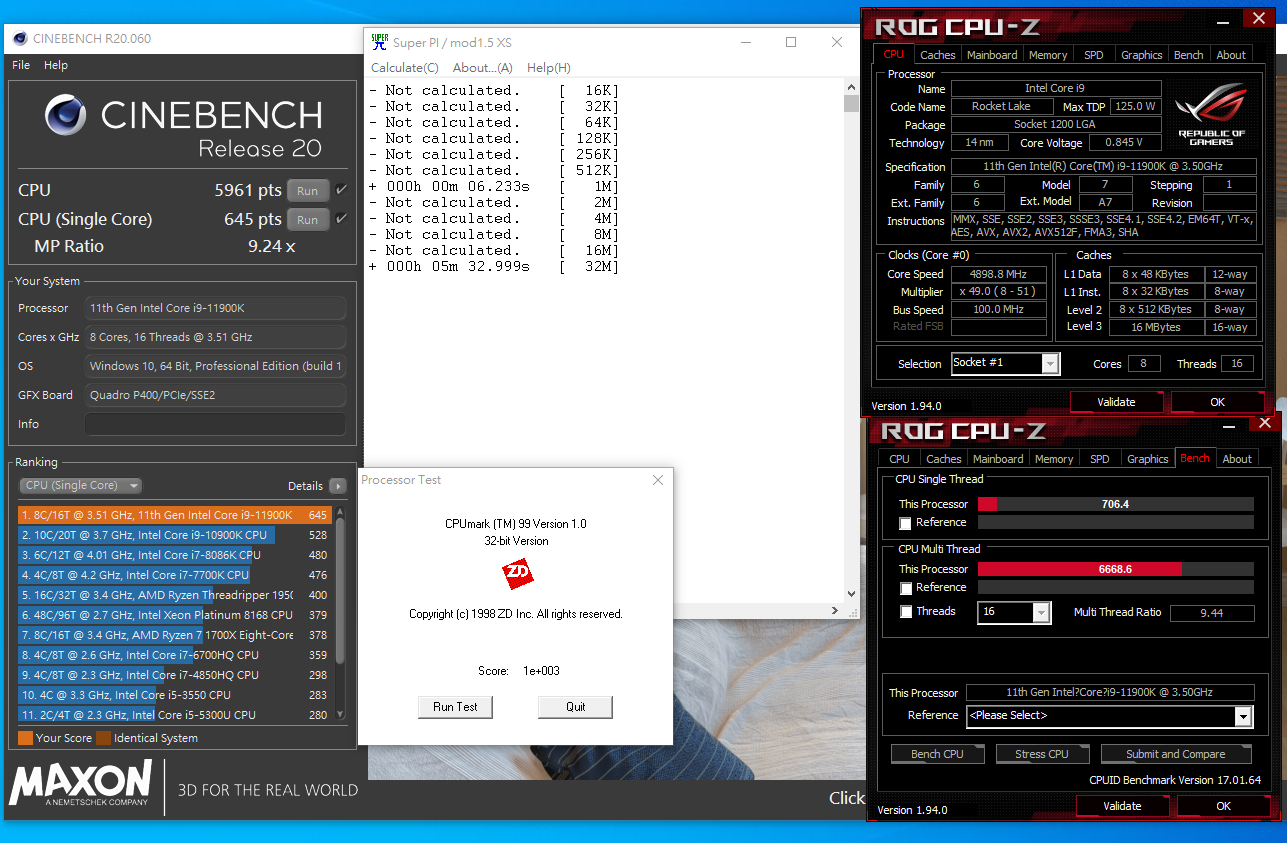Click the orange Your Score legend swatch
Image resolution: width=1287 pixels, height=843 pixels.
(25, 738)
